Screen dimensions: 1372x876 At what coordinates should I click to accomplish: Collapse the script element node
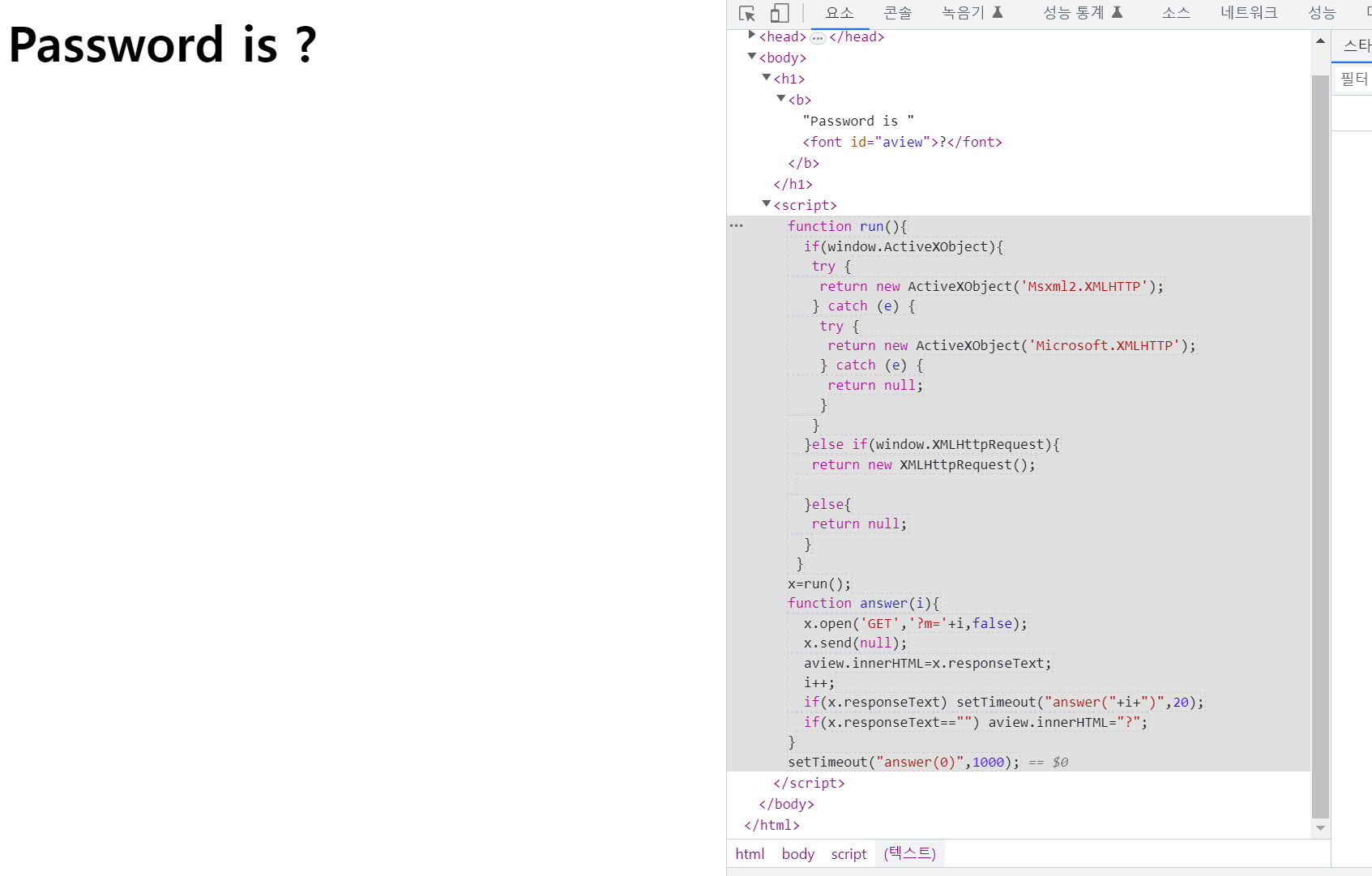(x=766, y=203)
